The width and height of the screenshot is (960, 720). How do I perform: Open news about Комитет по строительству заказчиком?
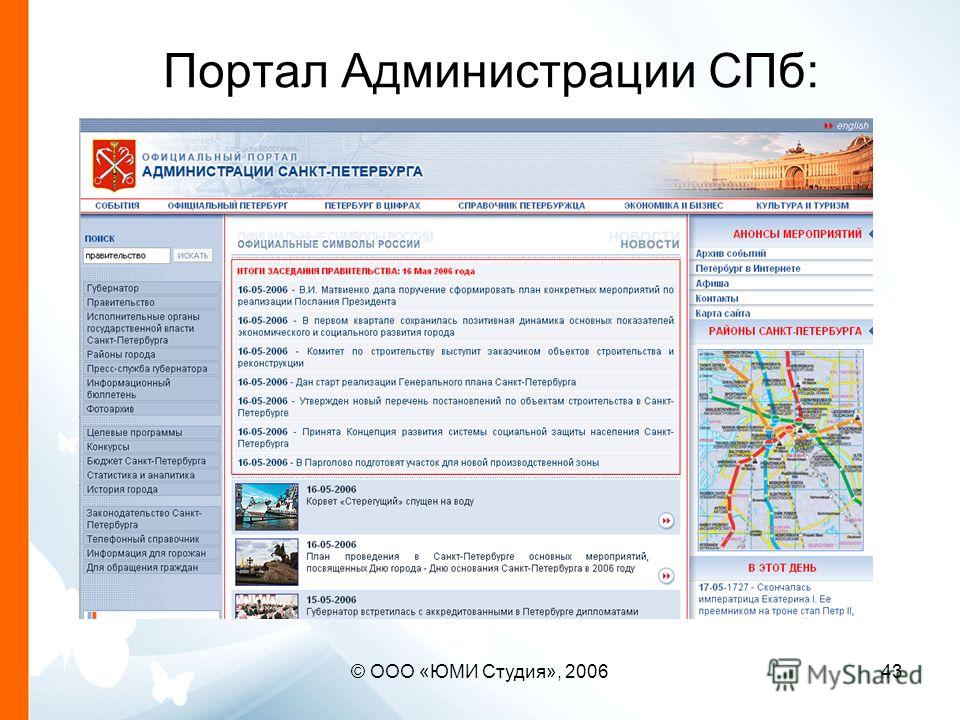(456, 357)
